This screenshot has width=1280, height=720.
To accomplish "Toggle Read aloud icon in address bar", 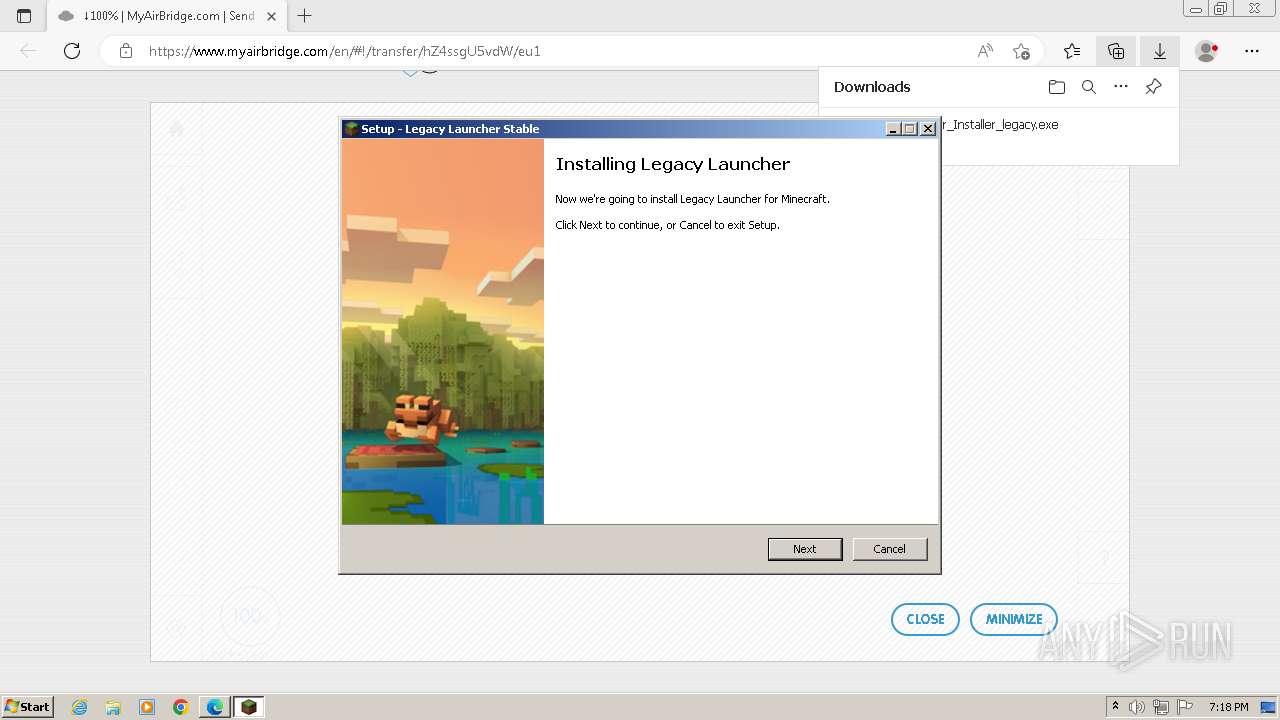I will click(985, 51).
